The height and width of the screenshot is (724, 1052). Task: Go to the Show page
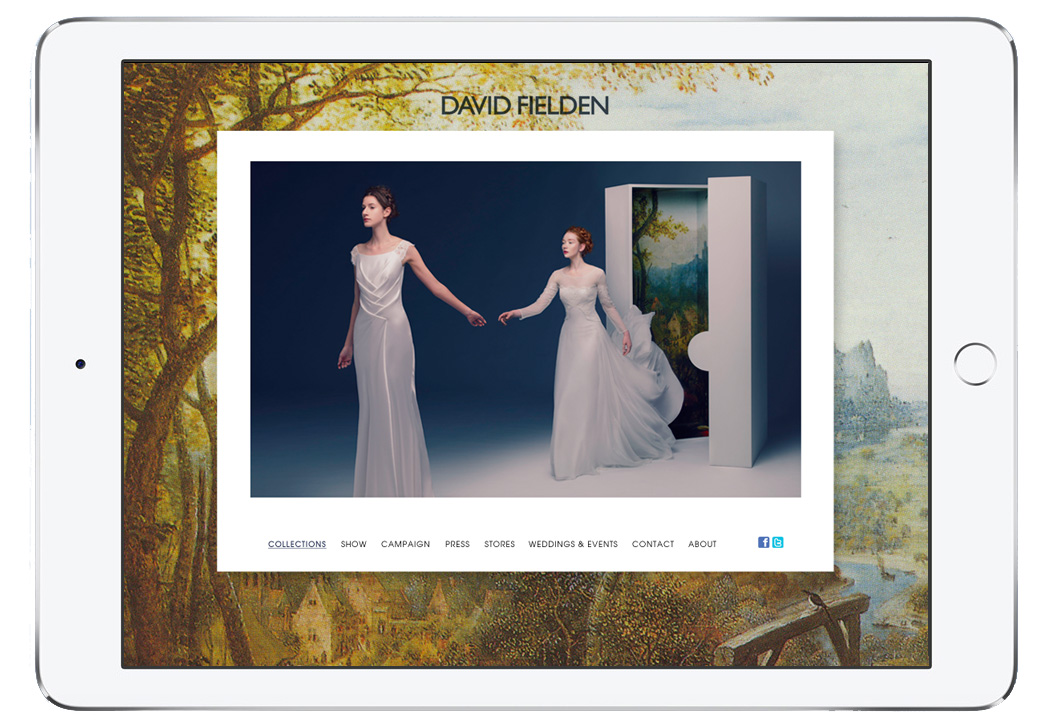(x=354, y=544)
